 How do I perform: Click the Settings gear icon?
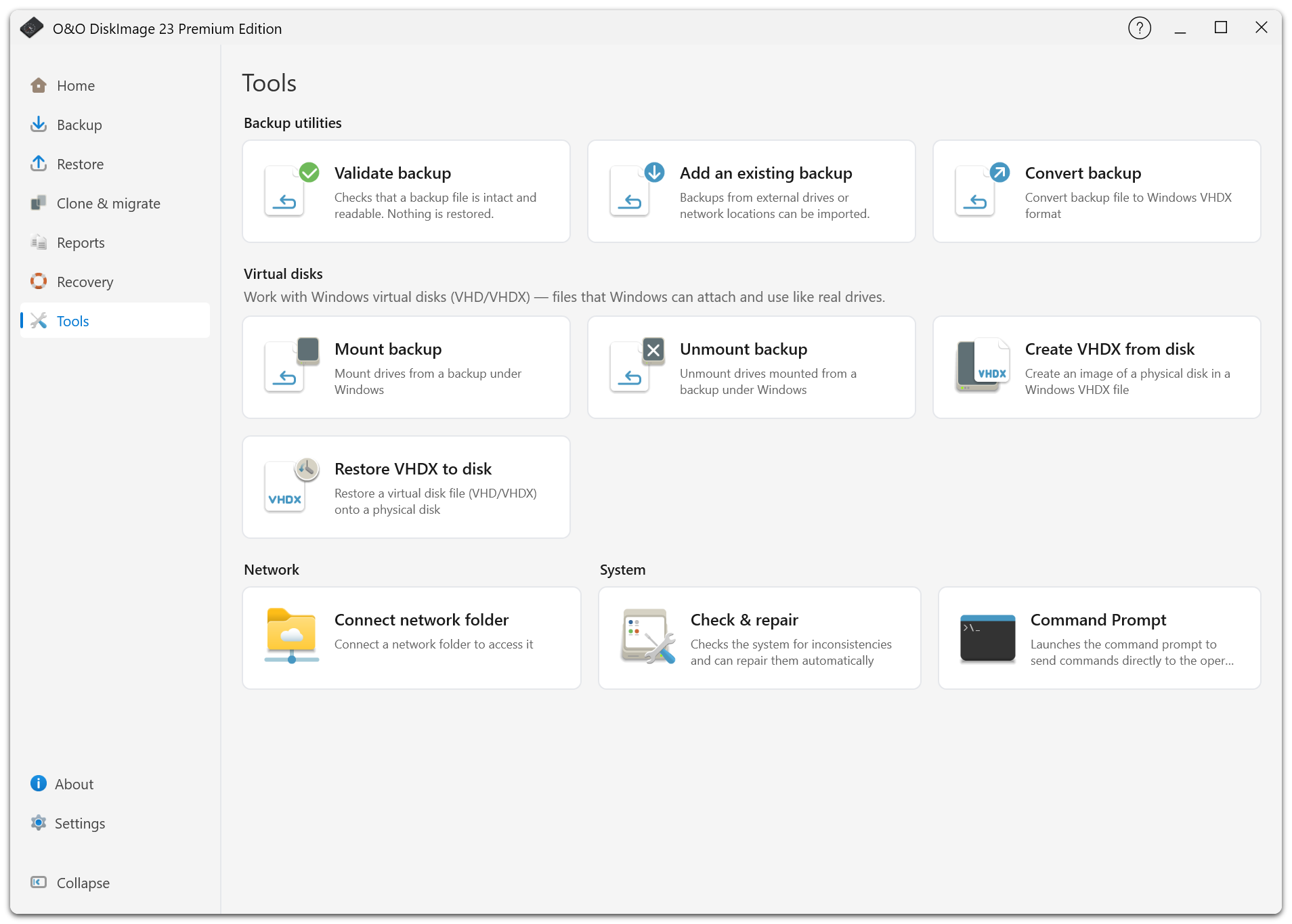(39, 823)
